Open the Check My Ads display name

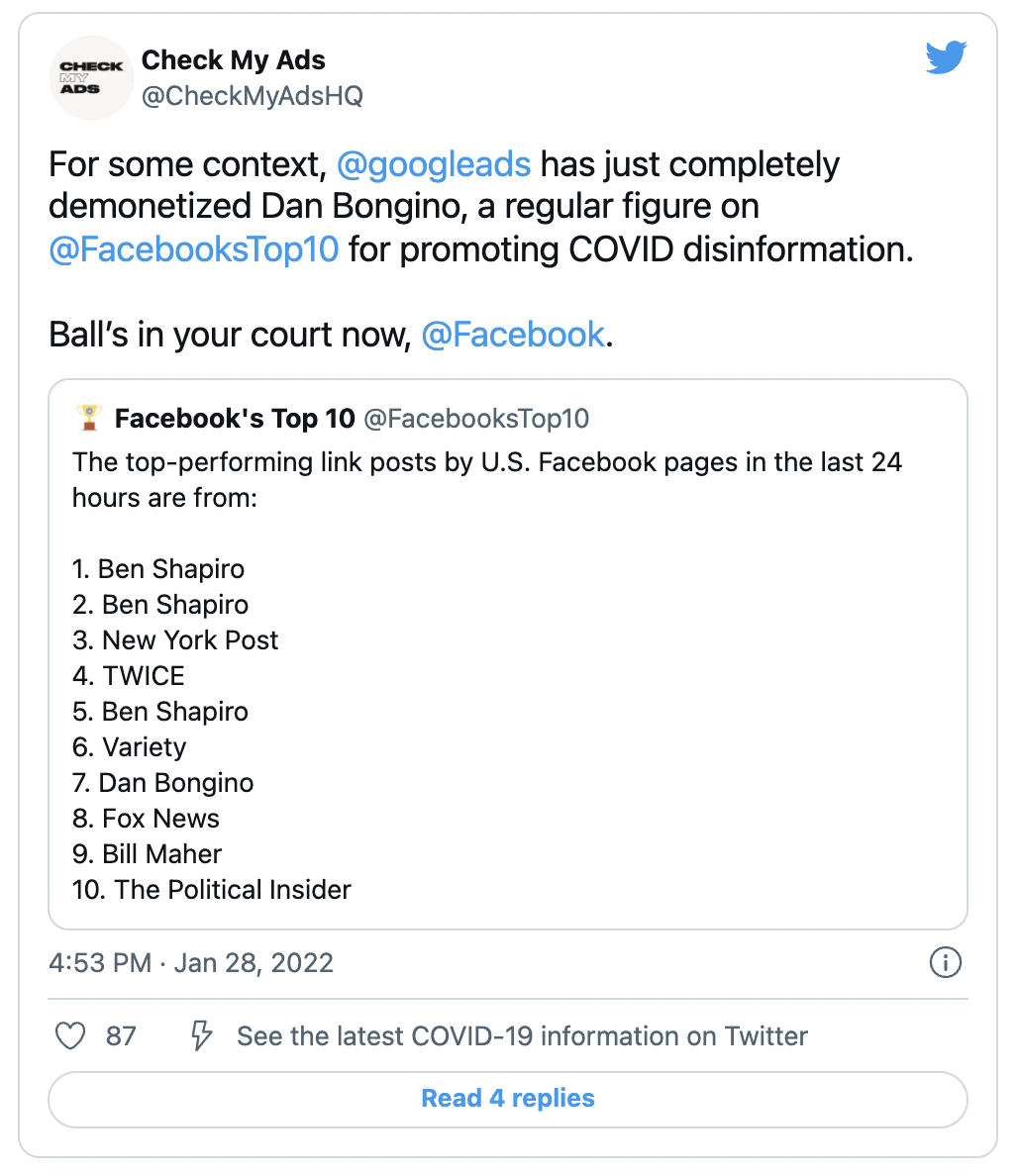click(x=234, y=60)
